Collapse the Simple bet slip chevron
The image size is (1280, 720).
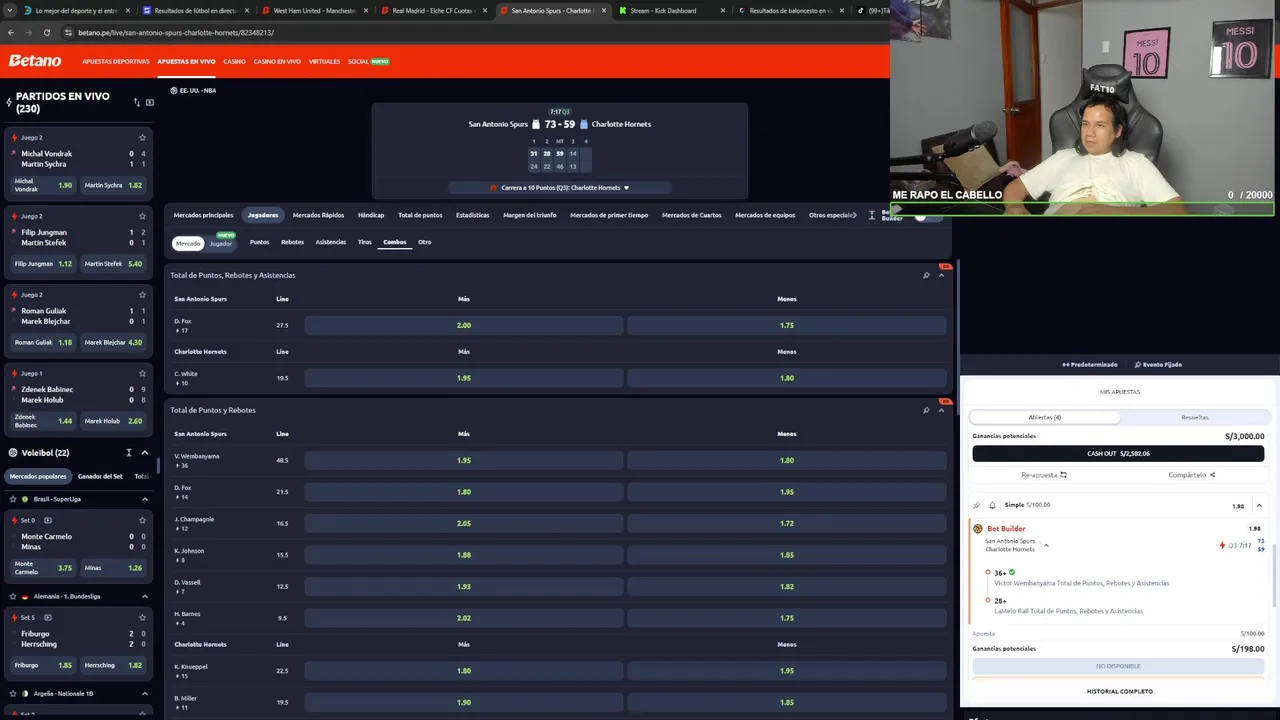(1259, 506)
